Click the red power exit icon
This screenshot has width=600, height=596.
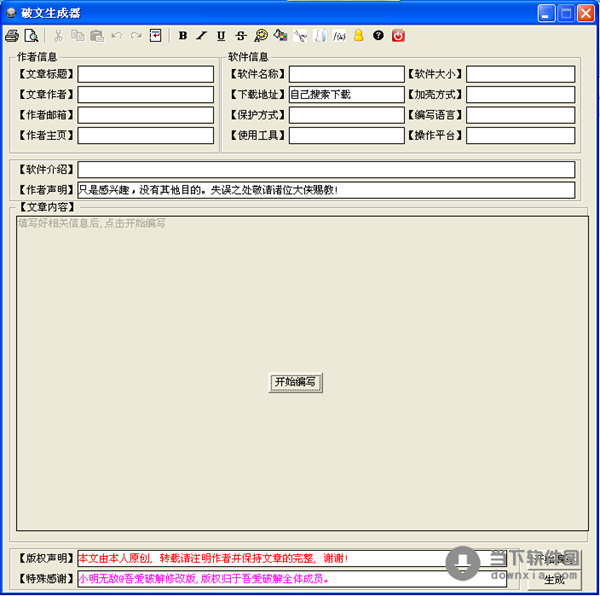click(x=398, y=36)
